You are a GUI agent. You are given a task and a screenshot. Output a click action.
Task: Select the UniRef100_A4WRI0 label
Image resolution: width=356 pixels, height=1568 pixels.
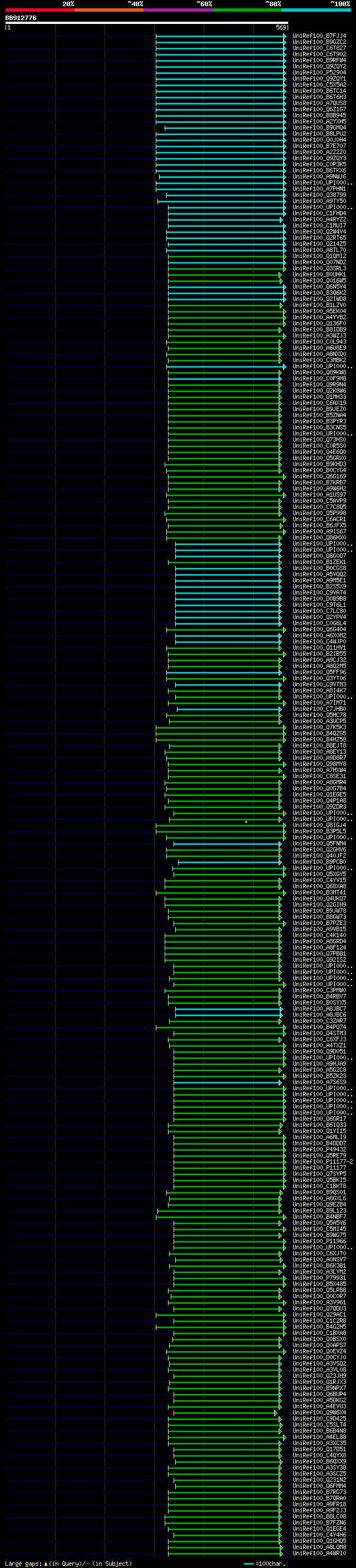[319, 1552]
